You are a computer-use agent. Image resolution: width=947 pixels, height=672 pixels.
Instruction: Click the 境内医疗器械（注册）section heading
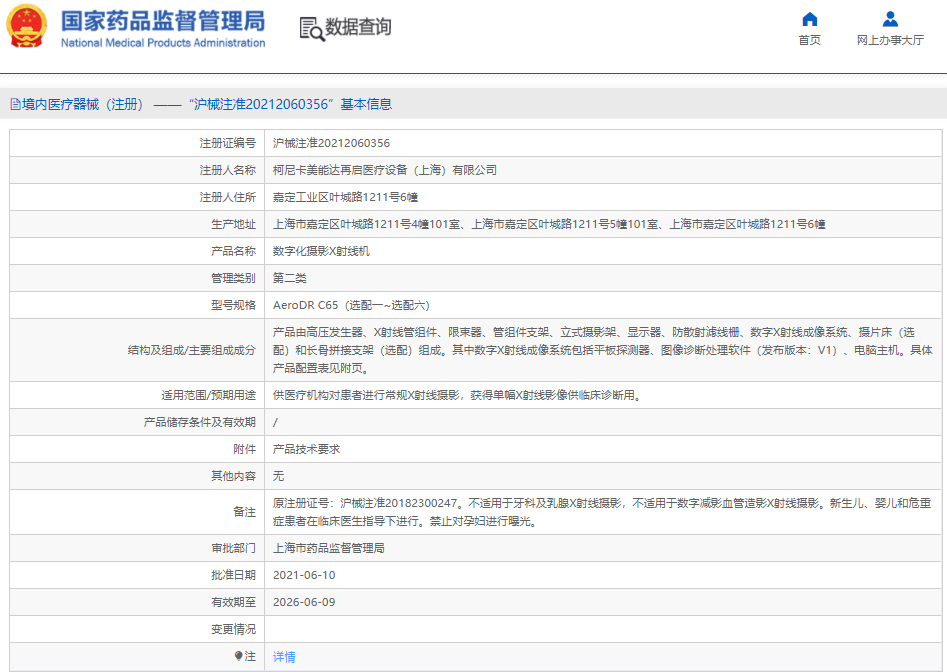pyautogui.click(x=83, y=104)
